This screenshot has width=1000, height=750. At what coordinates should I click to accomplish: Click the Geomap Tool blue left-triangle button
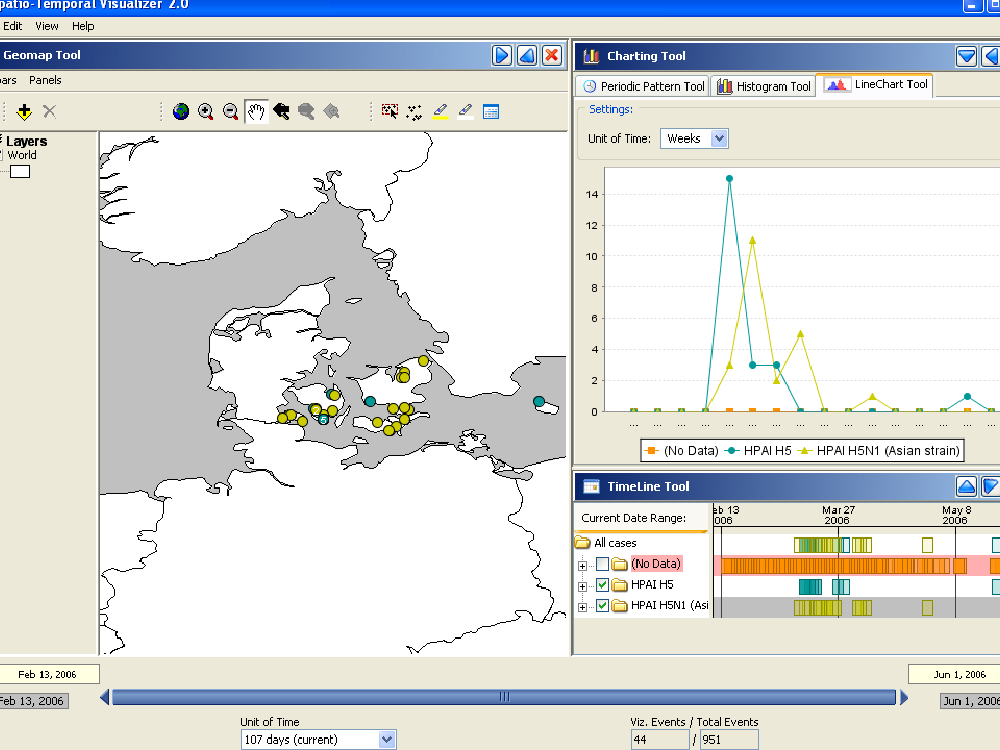(x=527, y=55)
